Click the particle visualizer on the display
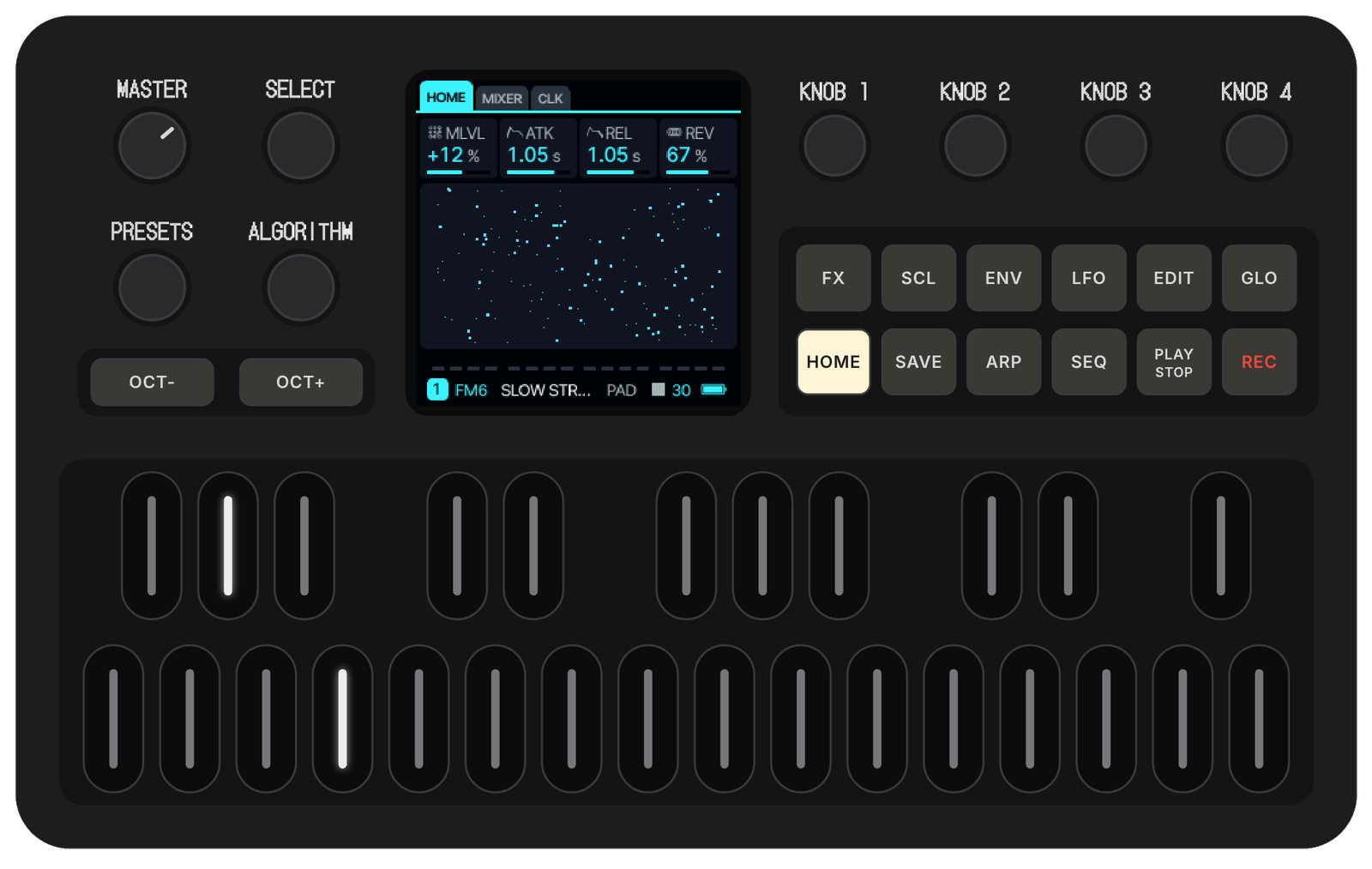The height and width of the screenshot is (869, 1372). [578, 266]
